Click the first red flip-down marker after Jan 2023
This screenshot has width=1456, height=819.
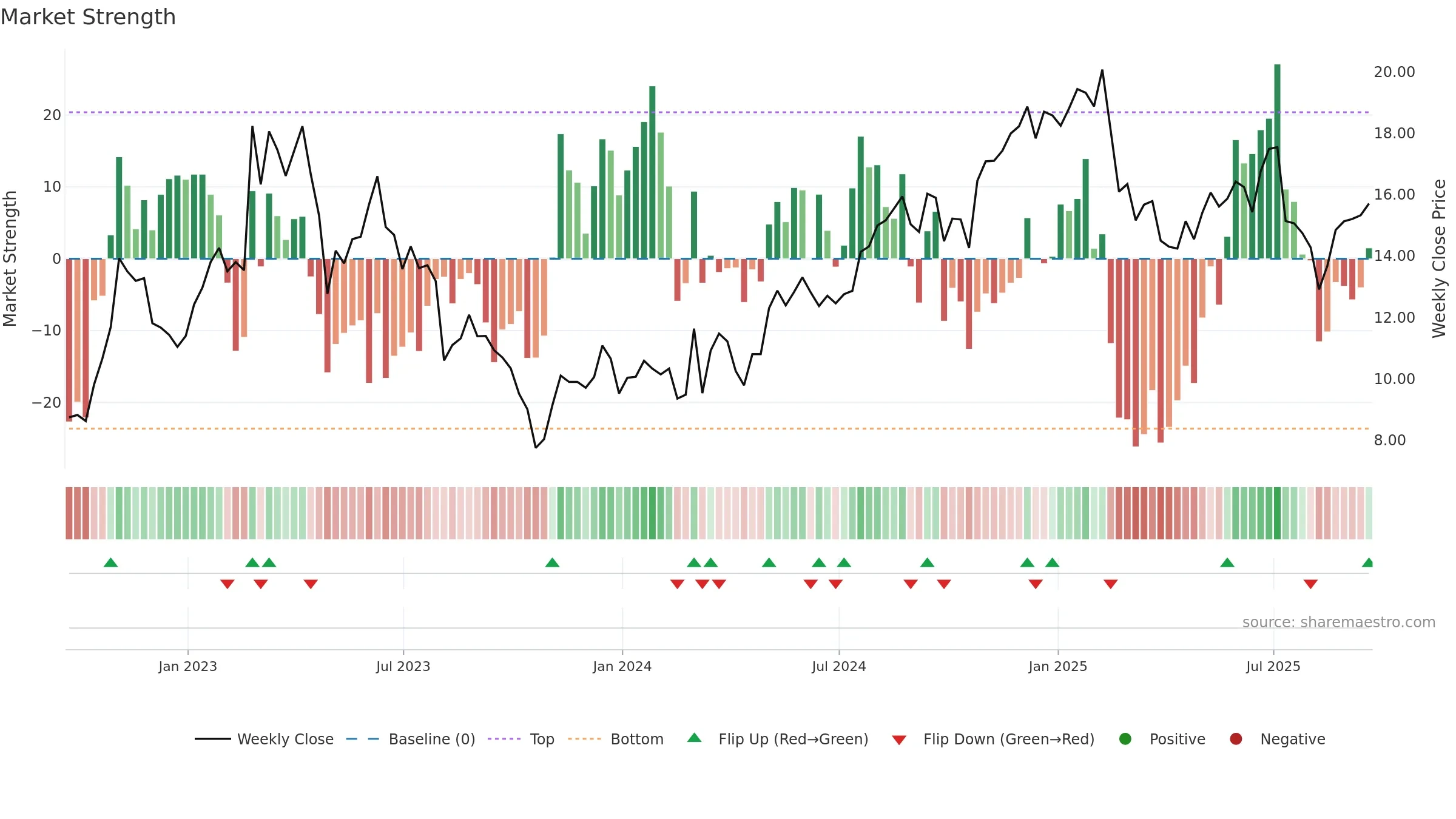pos(227,584)
